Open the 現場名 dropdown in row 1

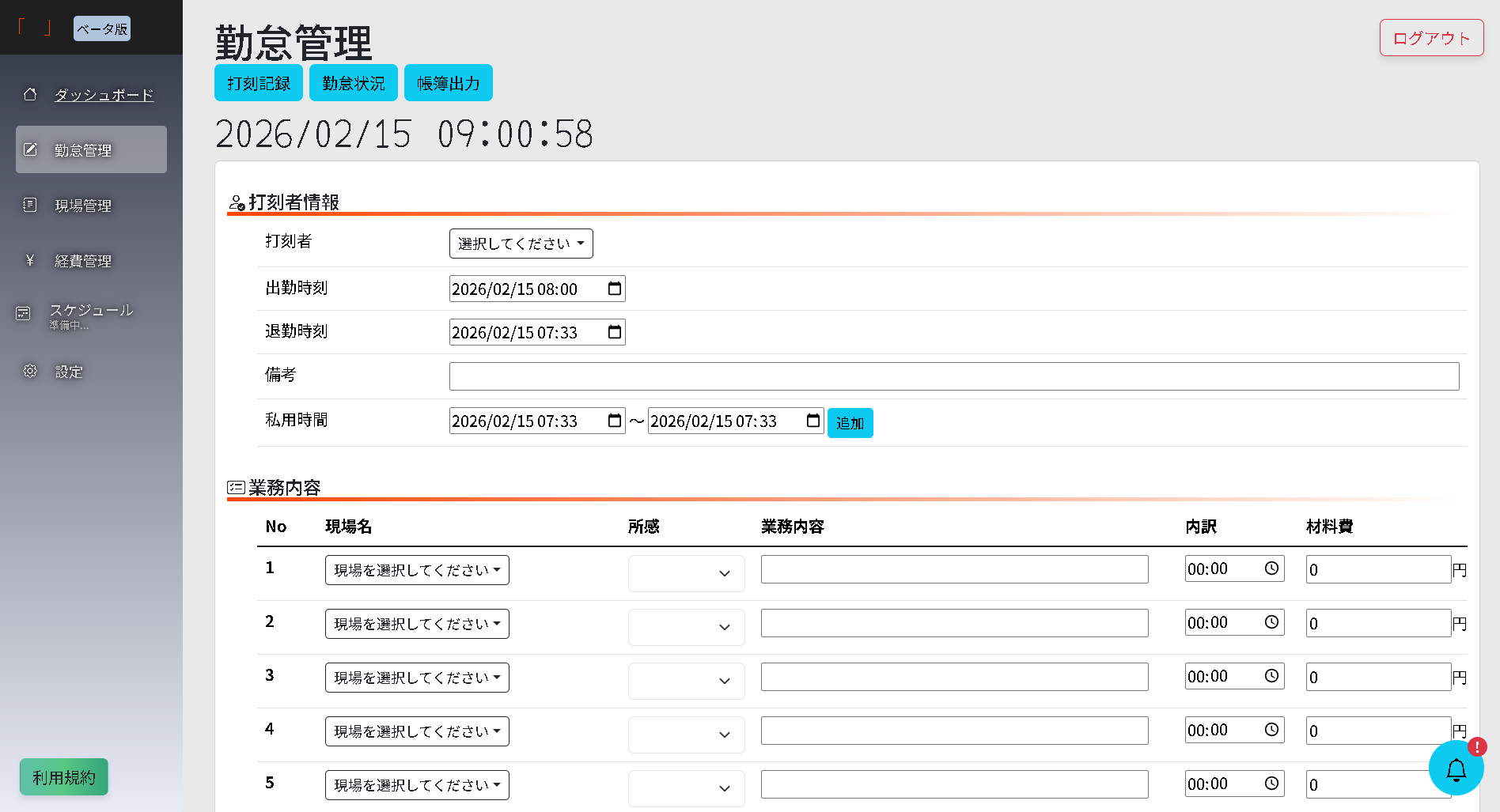417,569
